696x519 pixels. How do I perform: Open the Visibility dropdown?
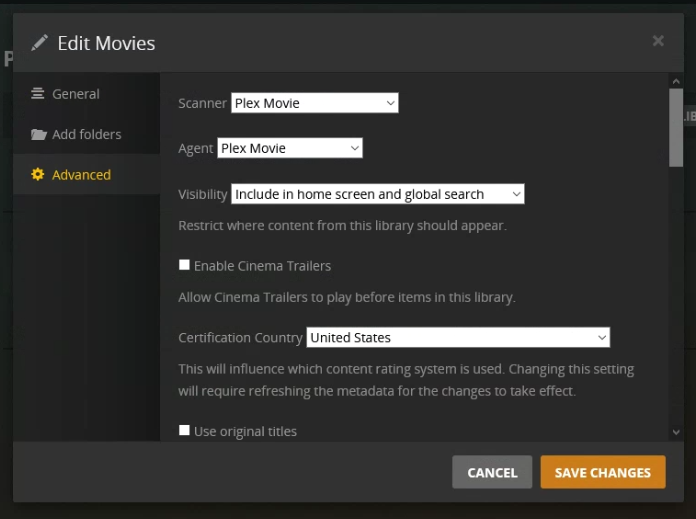pyautogui.click(x=378, y=194)
